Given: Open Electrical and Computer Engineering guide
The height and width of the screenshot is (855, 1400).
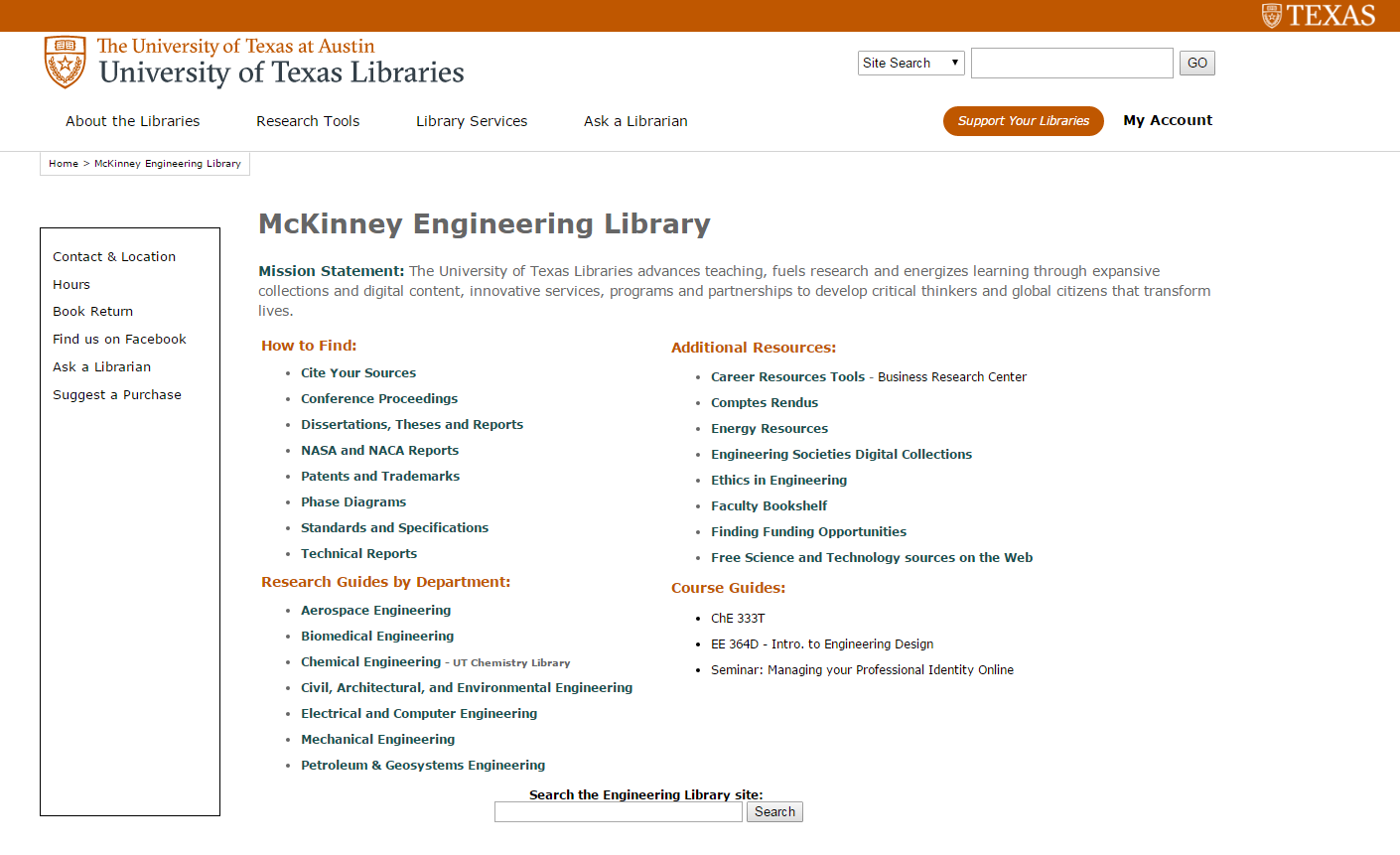Looking at the screenshot, I should point(419,713).
